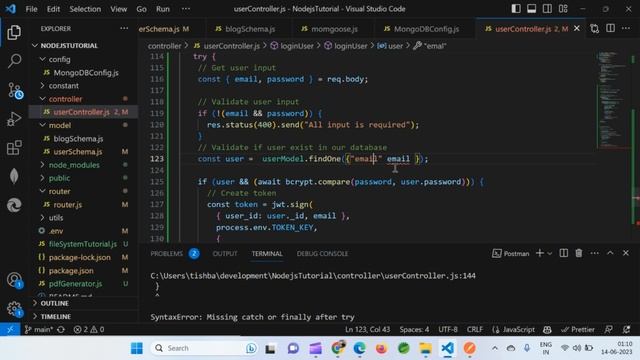
Task: Open the Explorer view in activity bar
Action: pyautogui.click(x=14, y=32)
